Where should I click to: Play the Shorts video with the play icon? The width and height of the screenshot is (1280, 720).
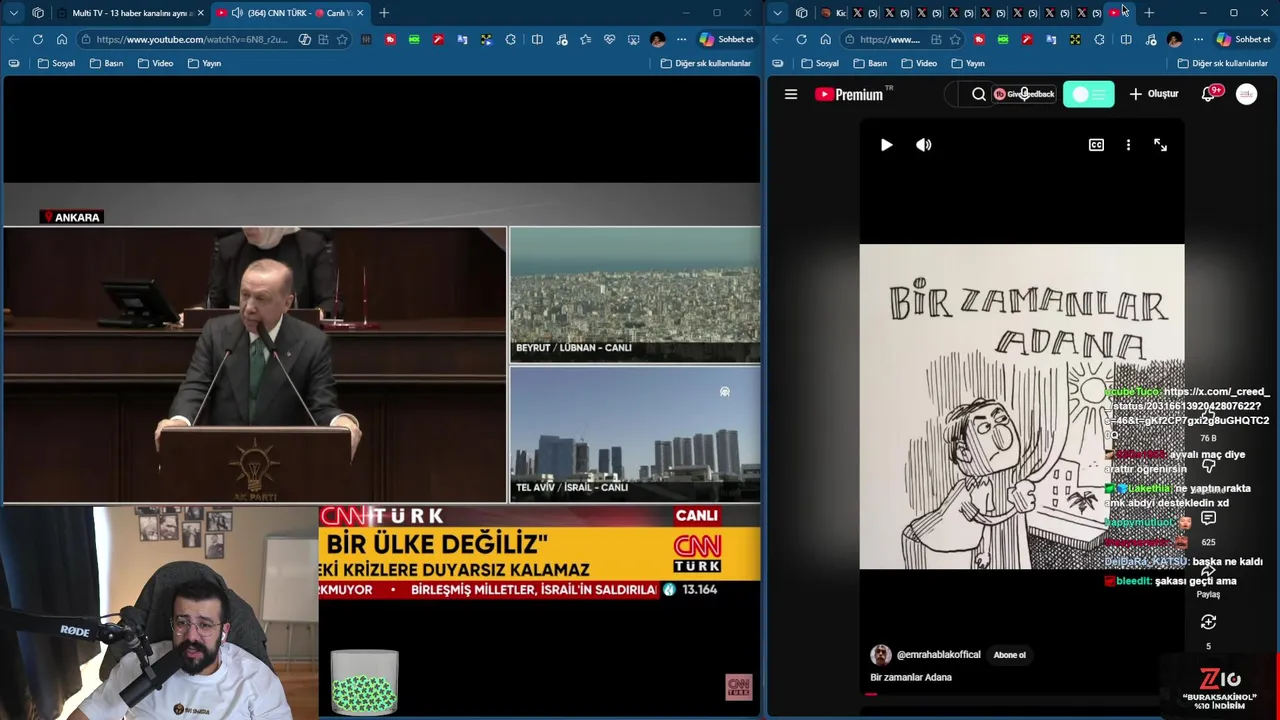tap(886, 145)
